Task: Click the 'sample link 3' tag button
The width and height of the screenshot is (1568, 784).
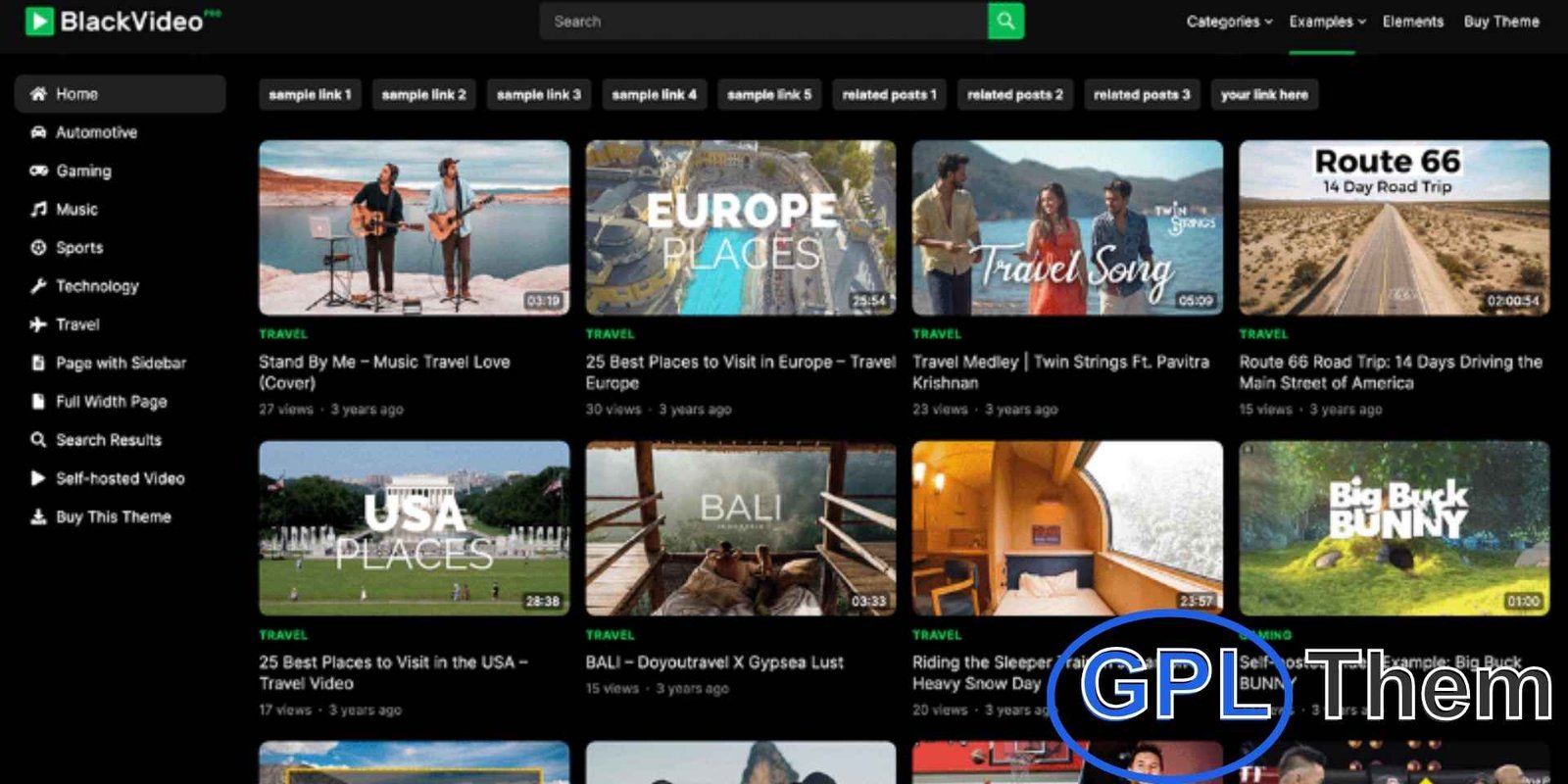Action: click(x=538, y=95)
